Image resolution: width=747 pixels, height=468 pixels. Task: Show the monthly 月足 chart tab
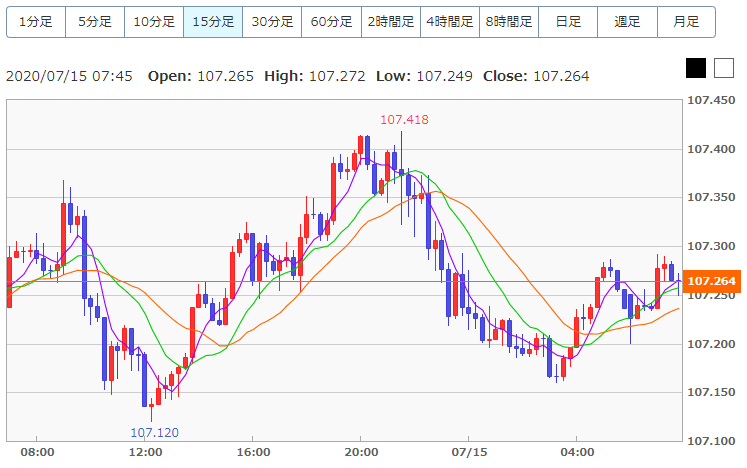686,22
